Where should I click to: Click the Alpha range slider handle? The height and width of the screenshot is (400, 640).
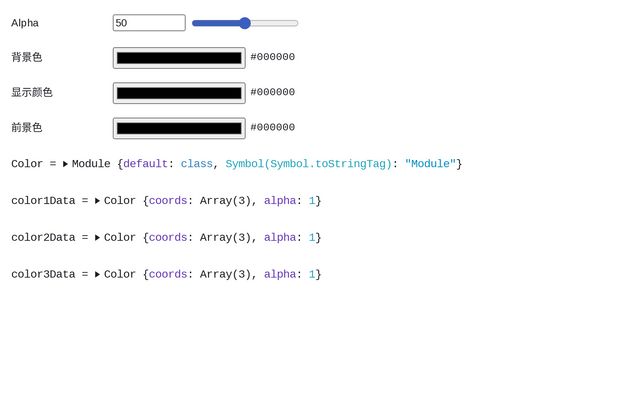point(245,23)
